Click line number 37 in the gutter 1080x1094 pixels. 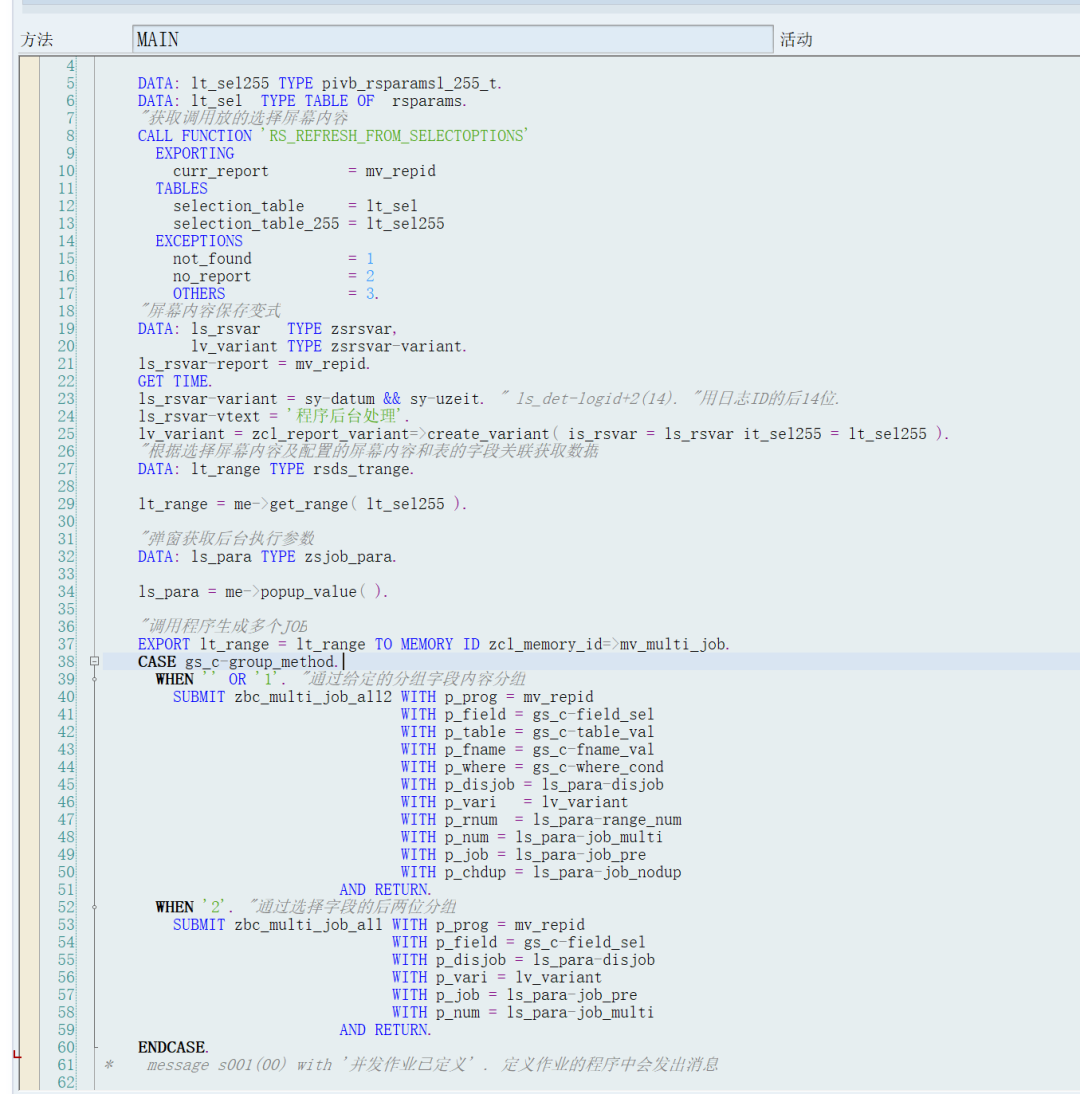[66, 644]
